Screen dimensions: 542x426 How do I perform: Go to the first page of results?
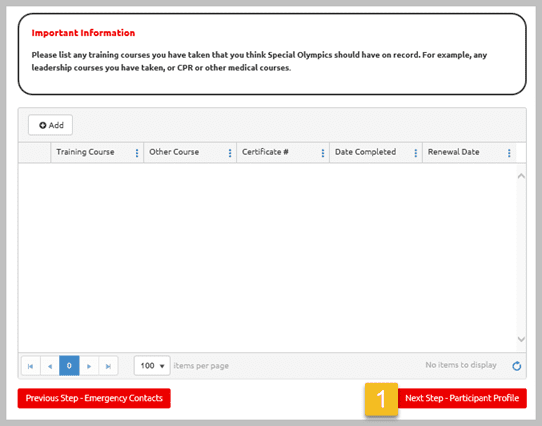point(30,366)
